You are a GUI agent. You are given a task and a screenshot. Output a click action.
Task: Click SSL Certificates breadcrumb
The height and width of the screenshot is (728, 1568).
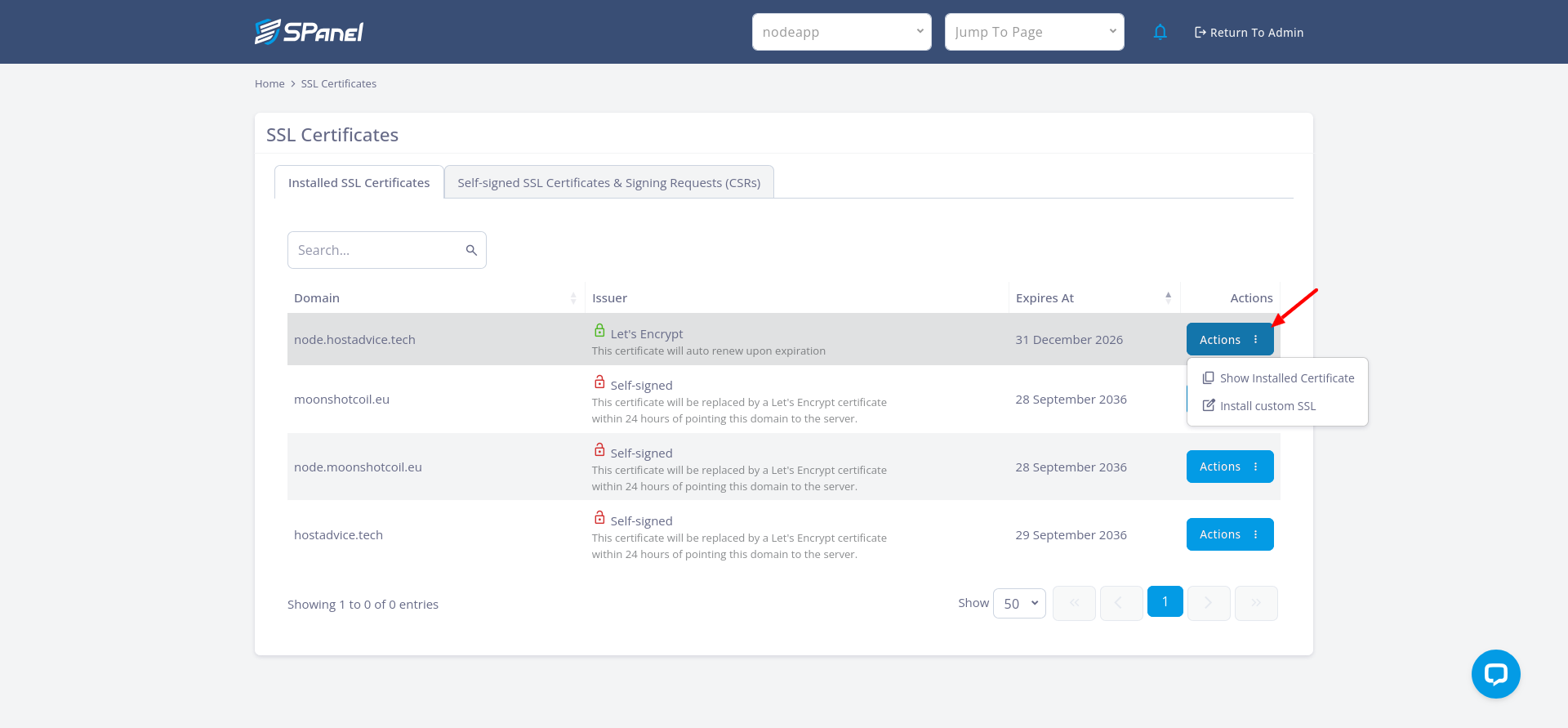[x=339, y=84]
